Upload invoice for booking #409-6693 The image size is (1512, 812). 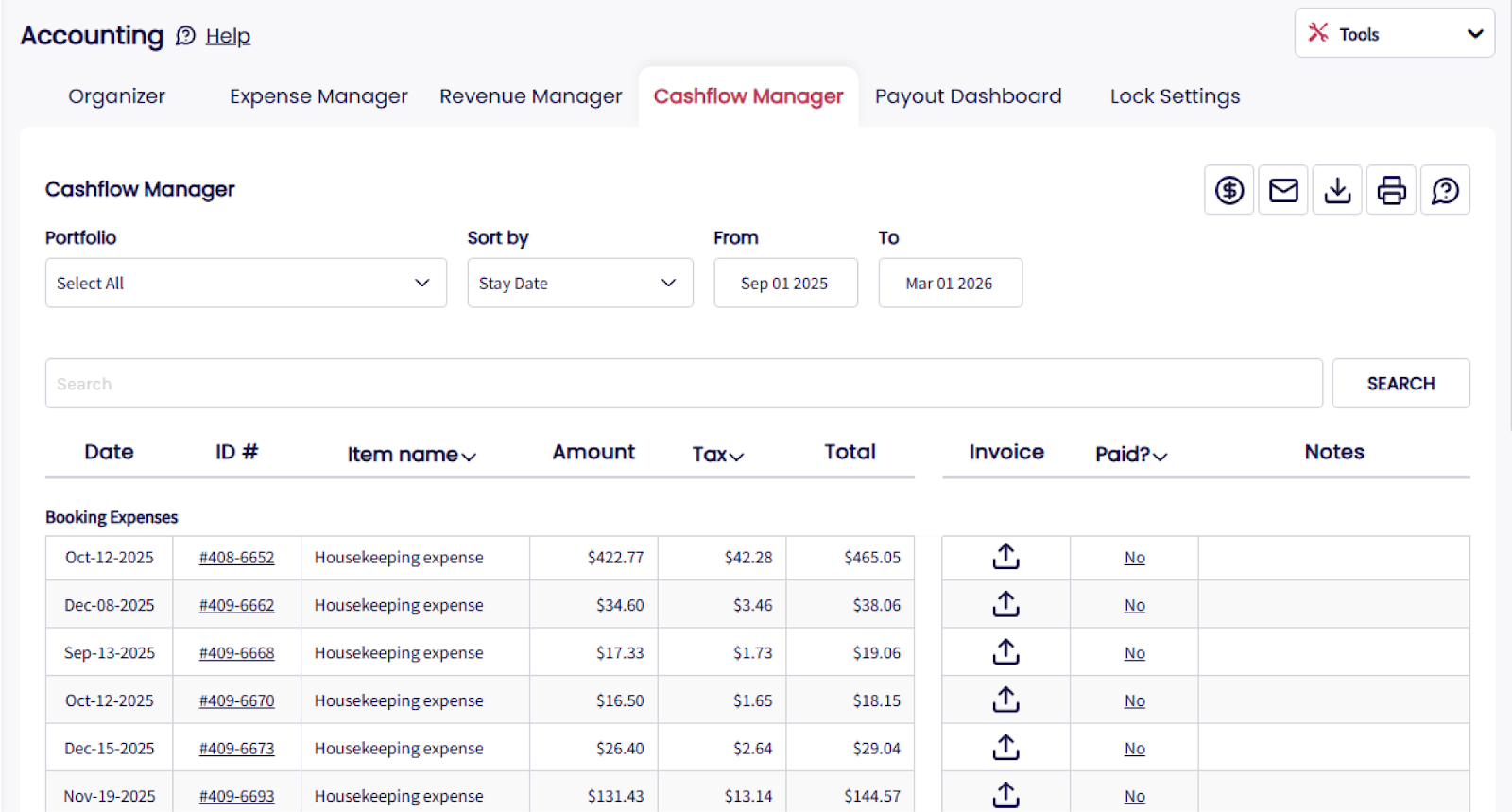point(1006,795)
